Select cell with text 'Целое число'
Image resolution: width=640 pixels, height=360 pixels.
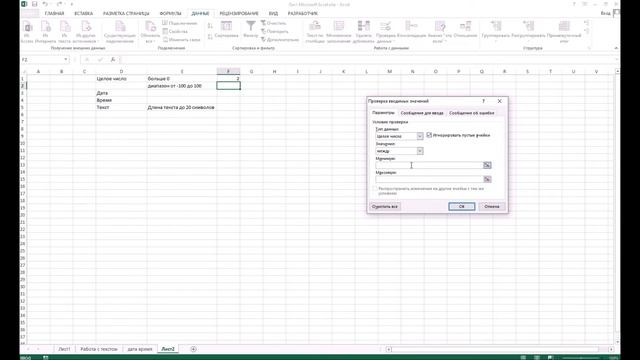[x=121, y=79]
